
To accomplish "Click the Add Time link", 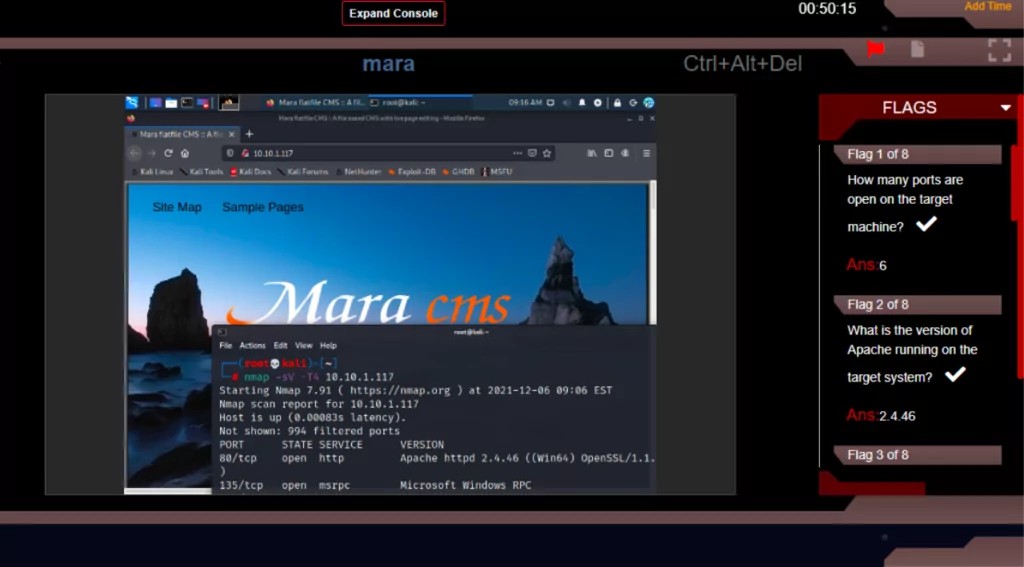I will pos(987,7).
